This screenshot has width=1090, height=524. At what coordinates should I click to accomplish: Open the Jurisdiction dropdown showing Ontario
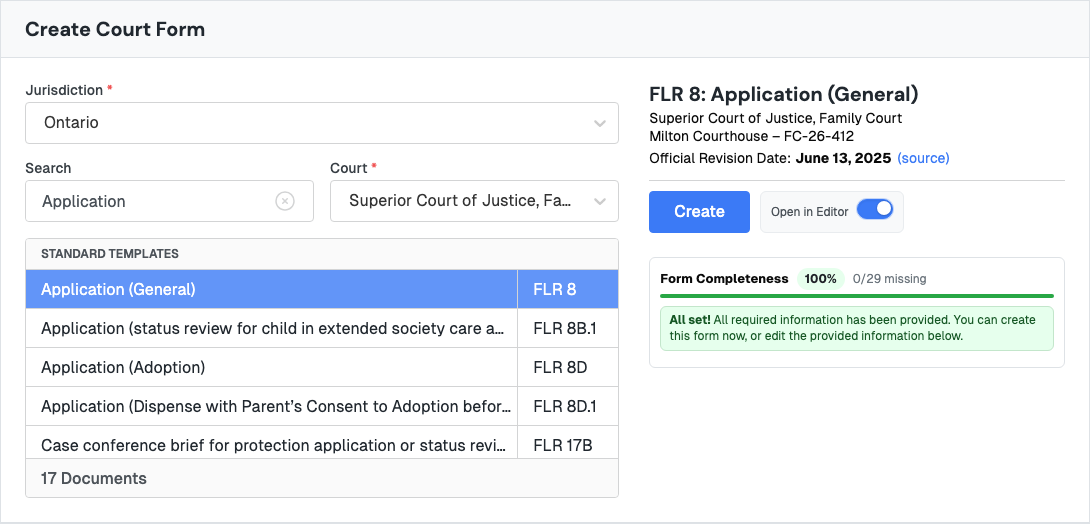322,123
